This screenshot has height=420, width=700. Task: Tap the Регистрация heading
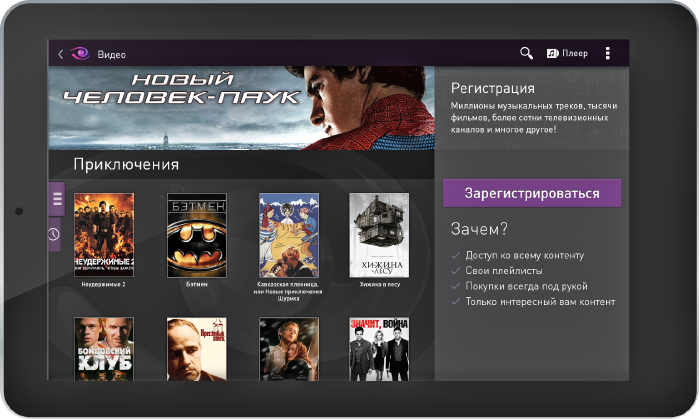492,88
